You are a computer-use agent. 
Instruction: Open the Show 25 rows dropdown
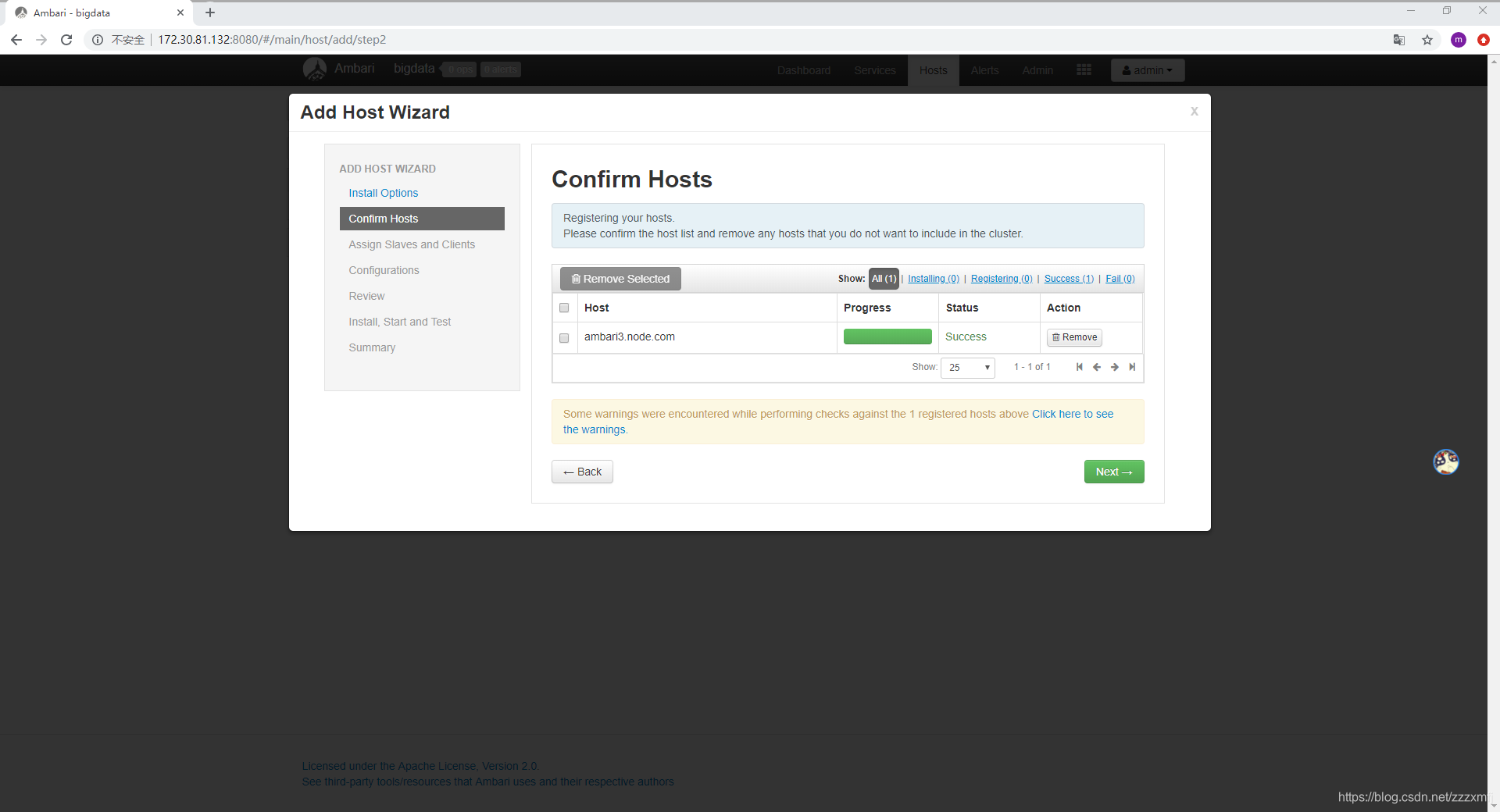pyautogui.click(x=968, y=367)
